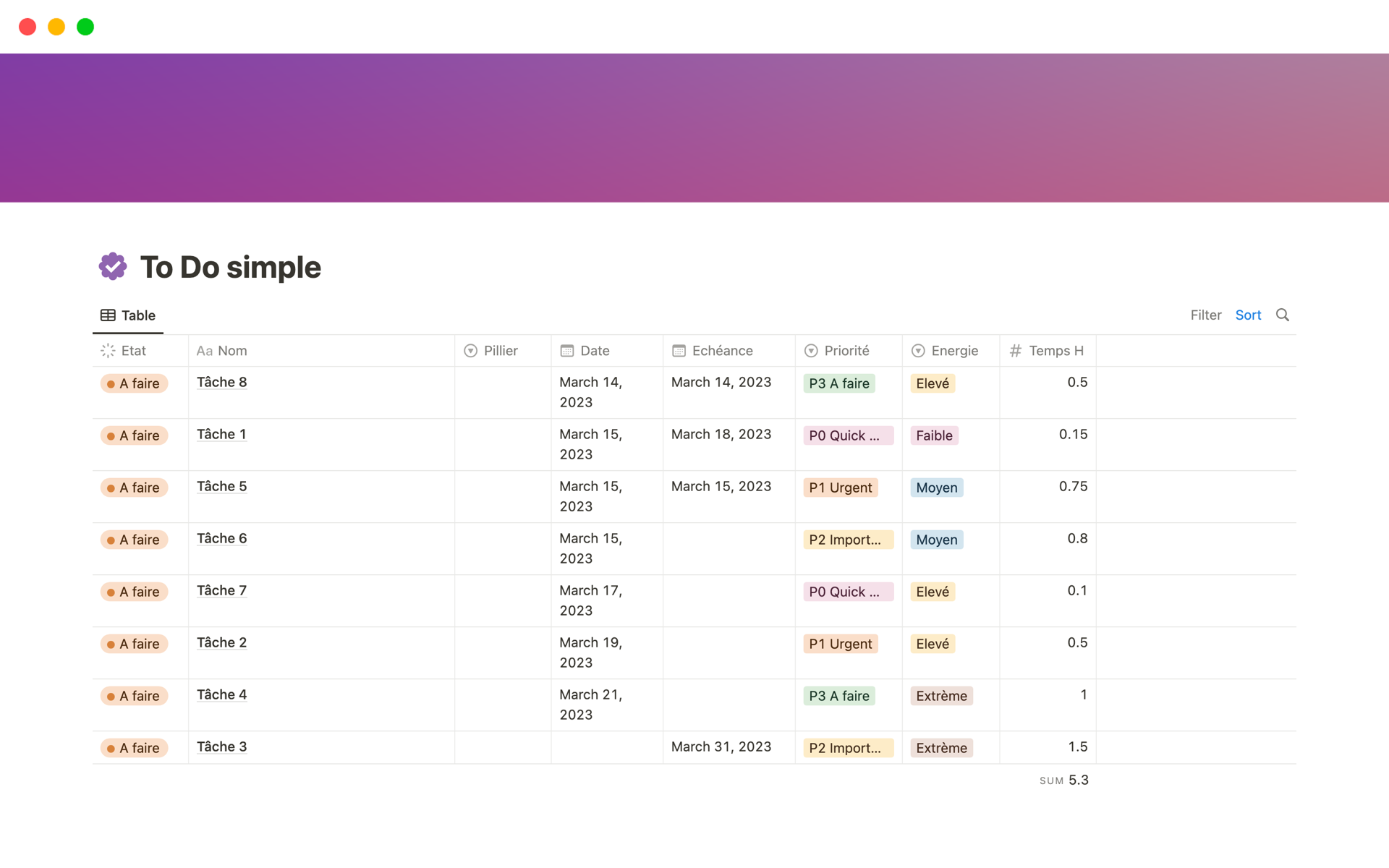Click the table grid icon next to Table
This screenshot has width=1389, height=868.
coord(107,315)
